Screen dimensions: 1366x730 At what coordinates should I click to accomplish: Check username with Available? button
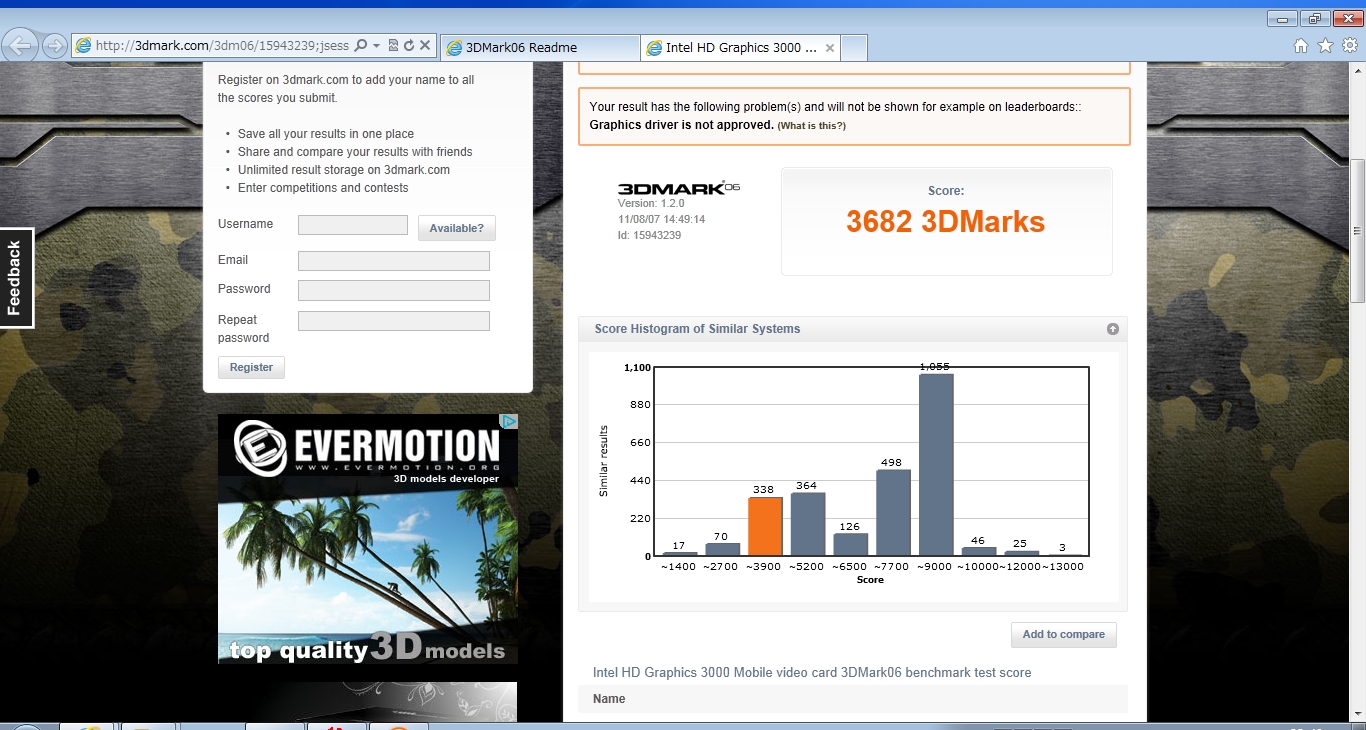[456, 228]
